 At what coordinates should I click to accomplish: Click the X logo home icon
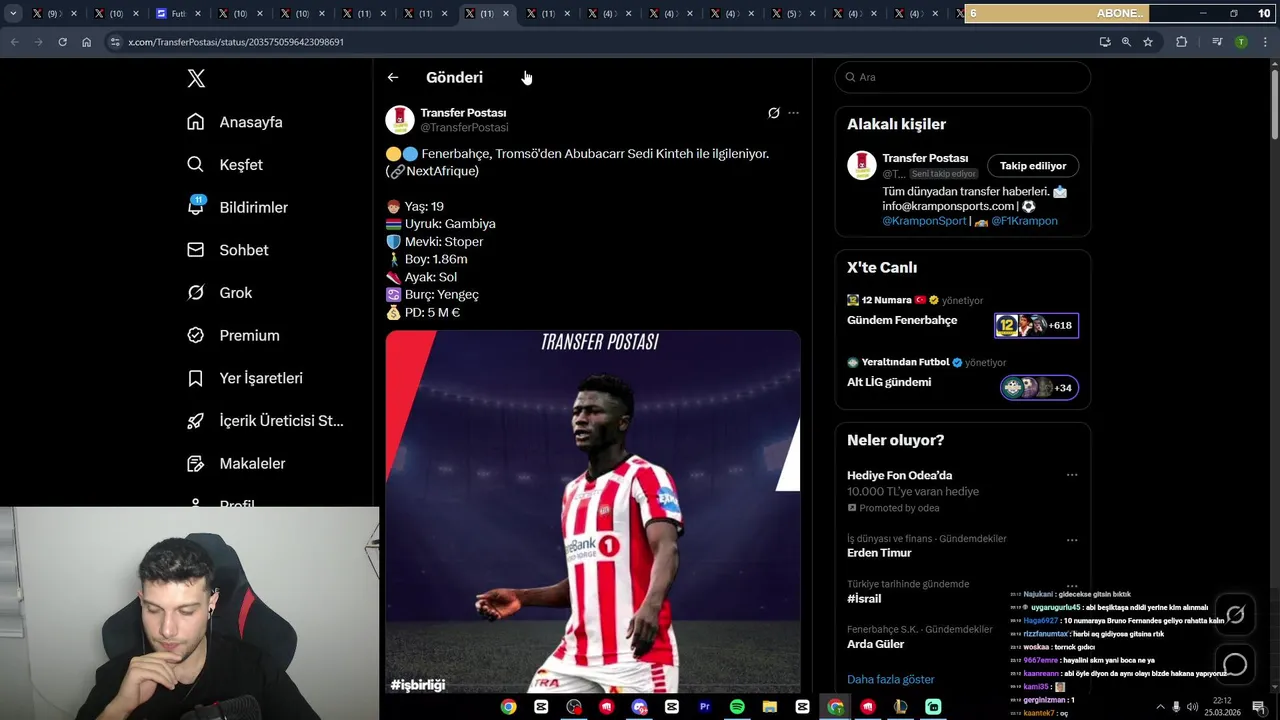coord(196,79)
